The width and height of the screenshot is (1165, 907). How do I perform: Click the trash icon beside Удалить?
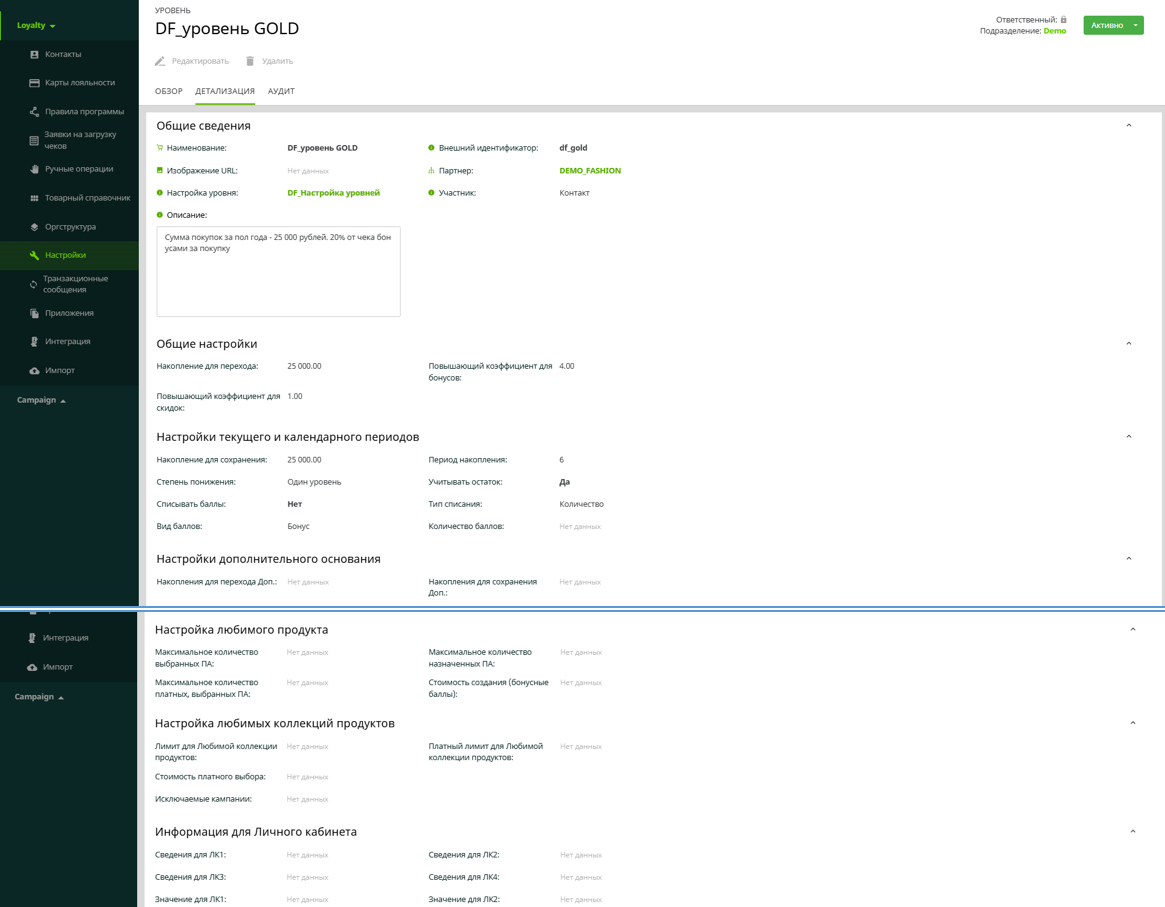[250, 61]
